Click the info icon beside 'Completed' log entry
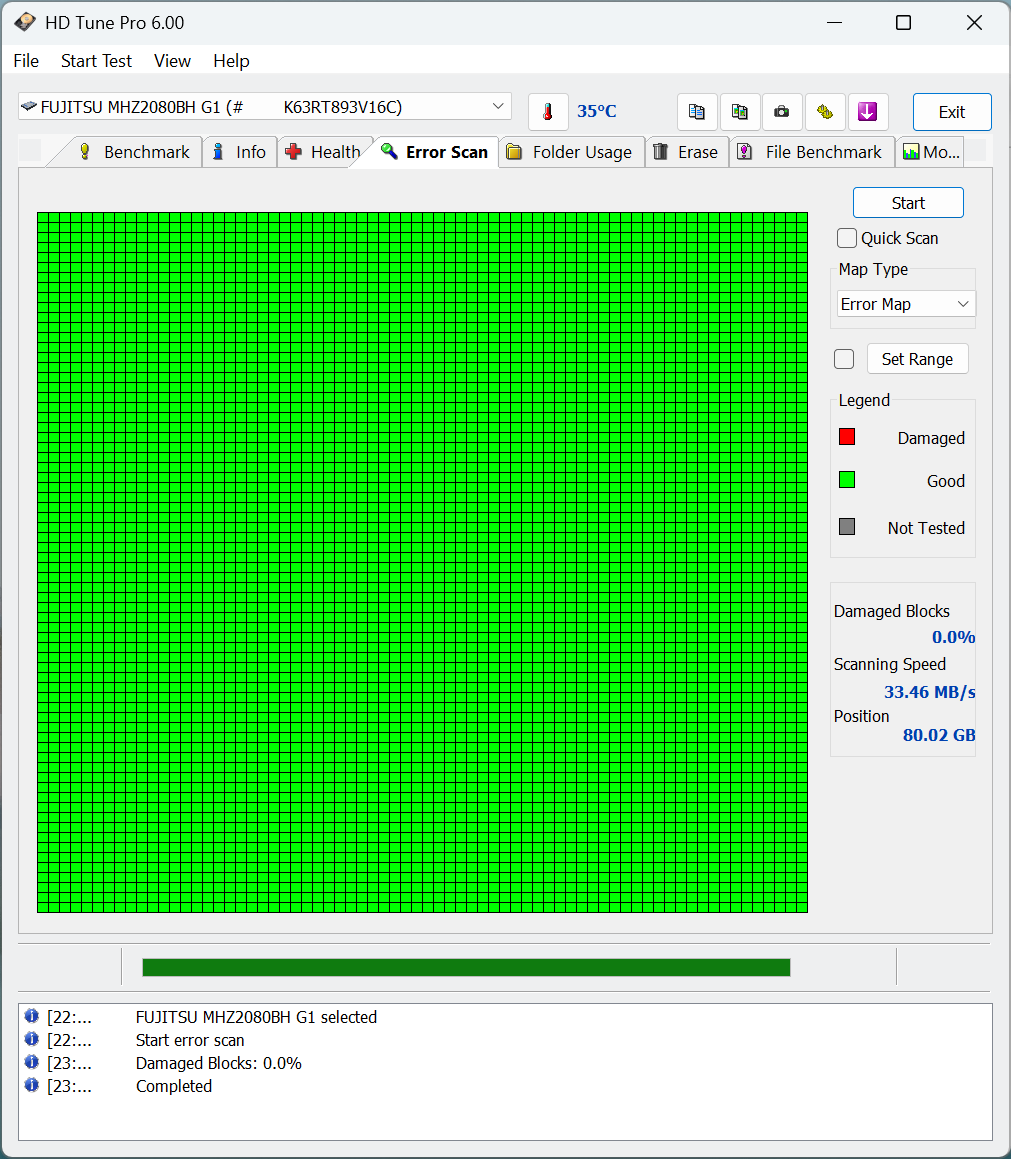The image size is (1011, 1159). [x=32, y=1084]
